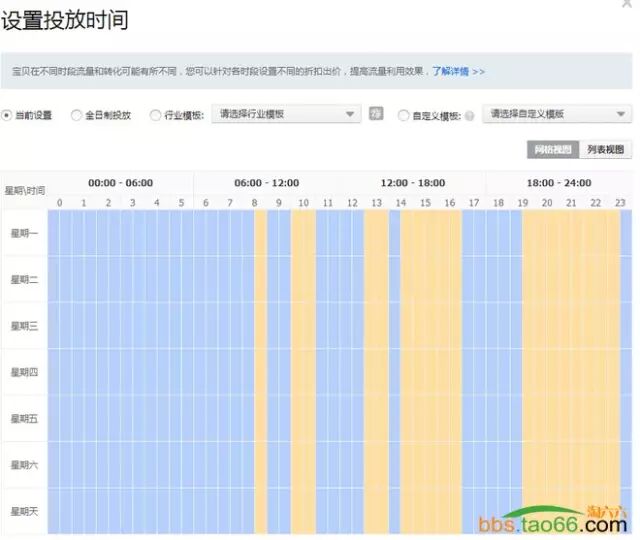Click the 星期三 row label
The width and height of the screenshot is (640, 540).
24,326
